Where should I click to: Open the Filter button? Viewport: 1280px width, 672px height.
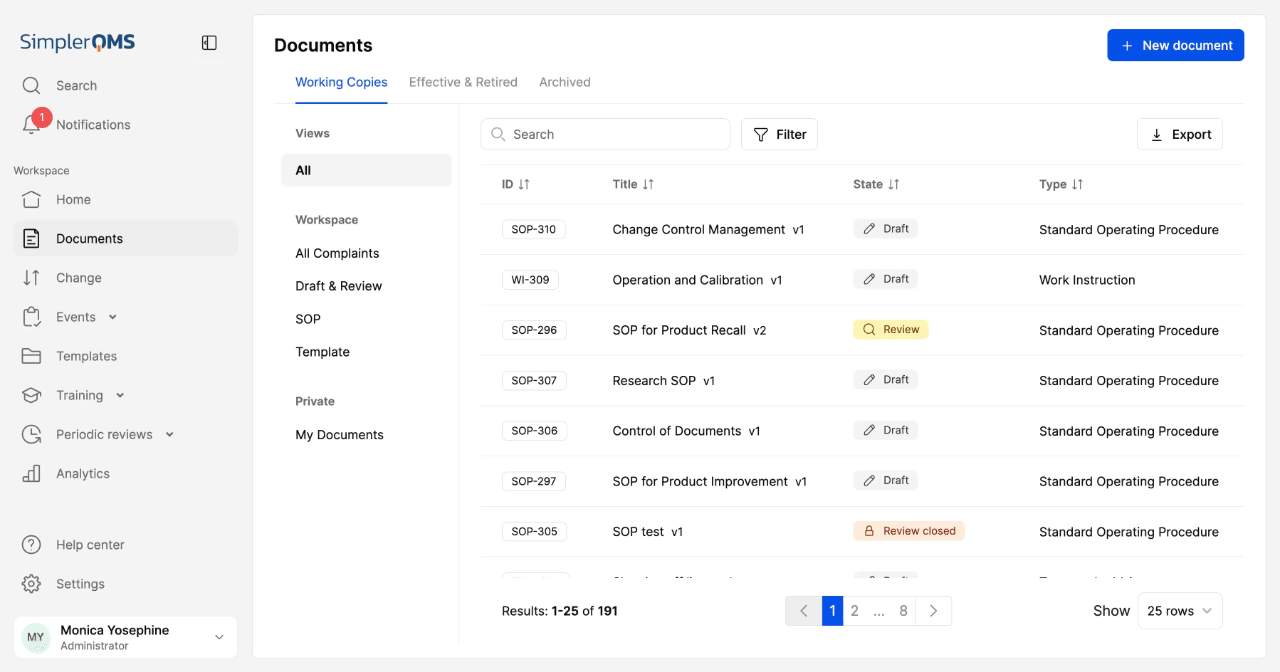pos(779,134)
